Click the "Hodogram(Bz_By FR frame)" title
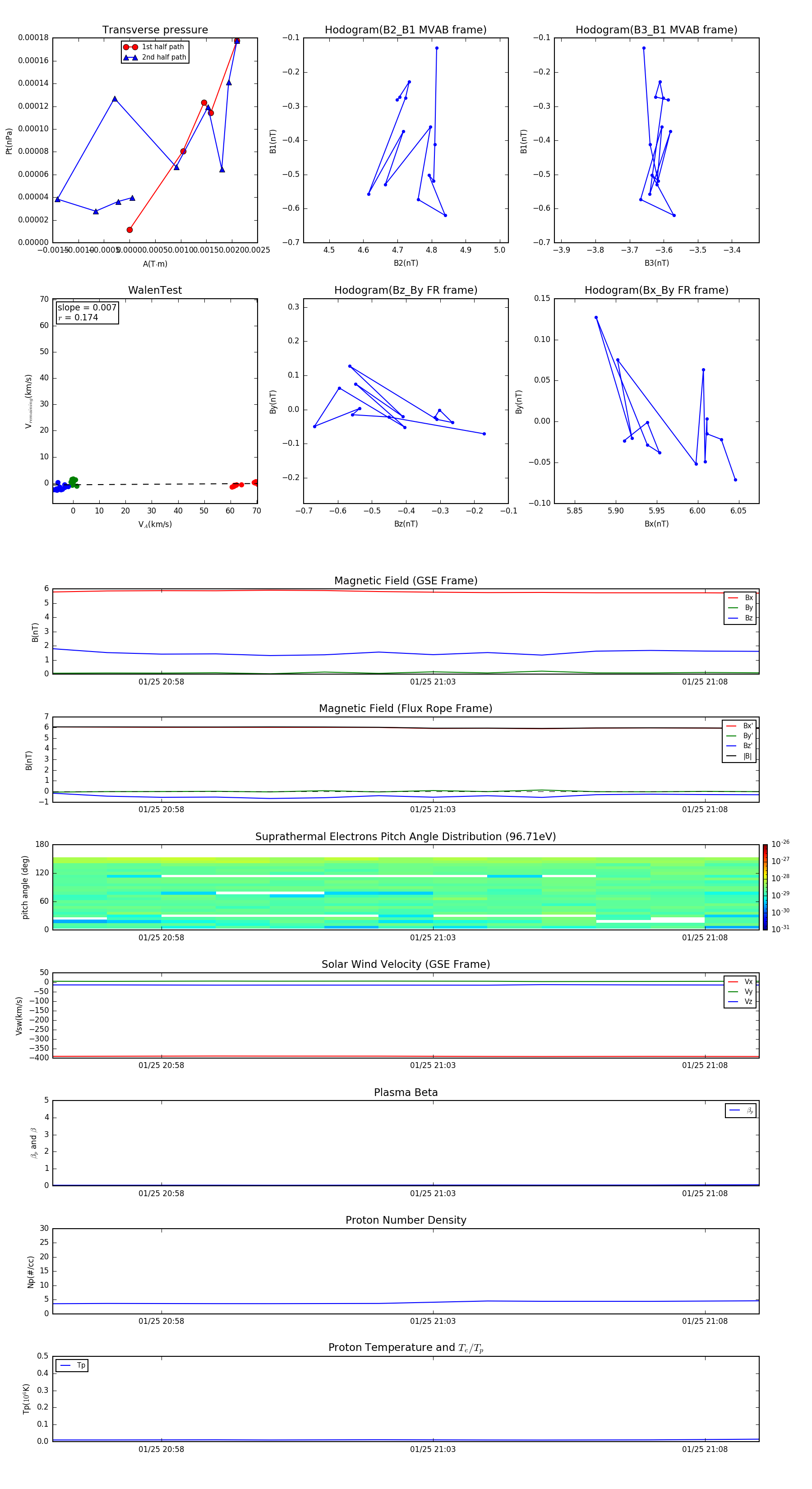 coord(406,290)
